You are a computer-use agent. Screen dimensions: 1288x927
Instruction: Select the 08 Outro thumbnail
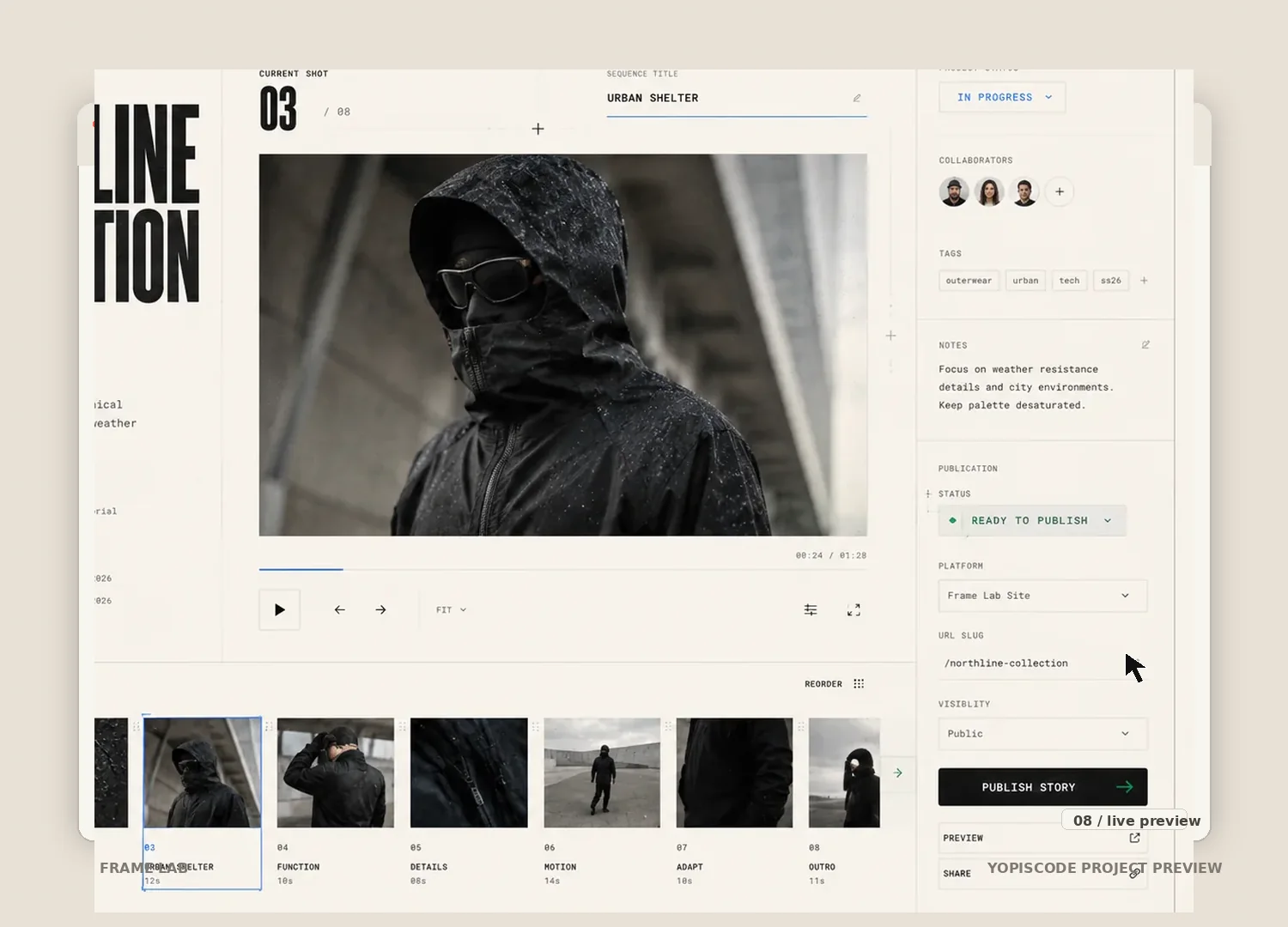coord(844,772)
